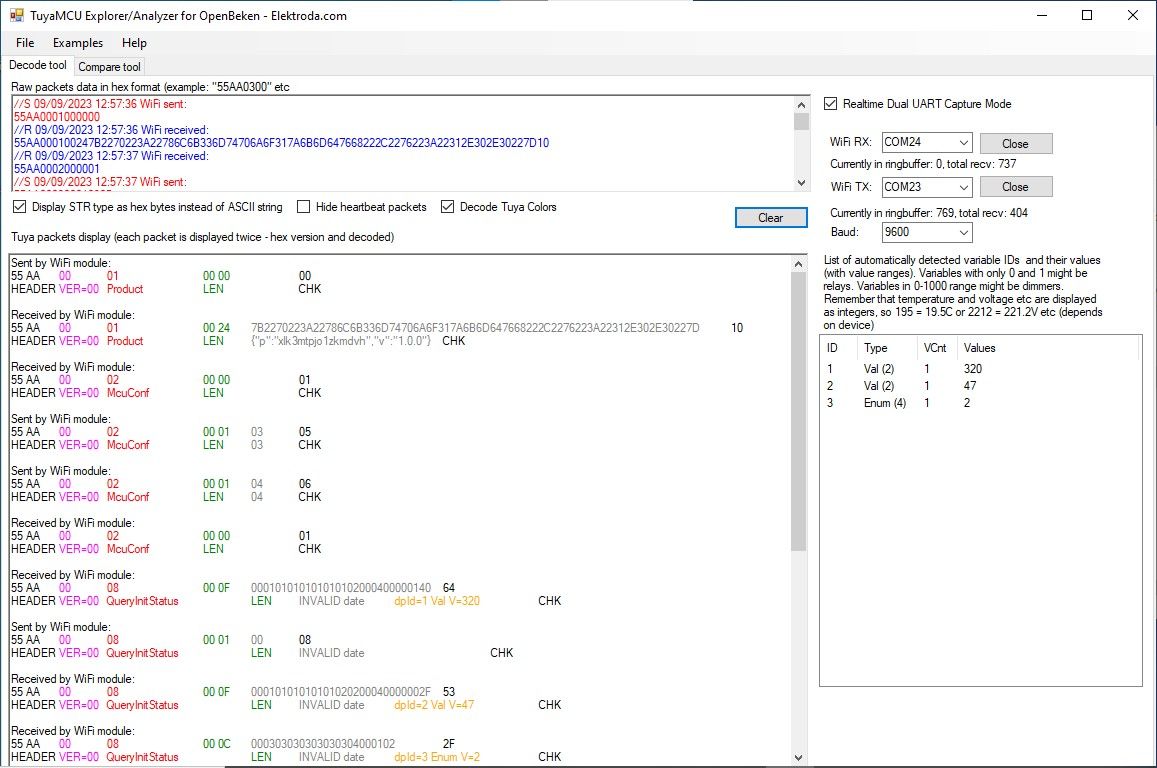Toggle Display STR type as hex bytes checkbox

click(x=20, y=207)
